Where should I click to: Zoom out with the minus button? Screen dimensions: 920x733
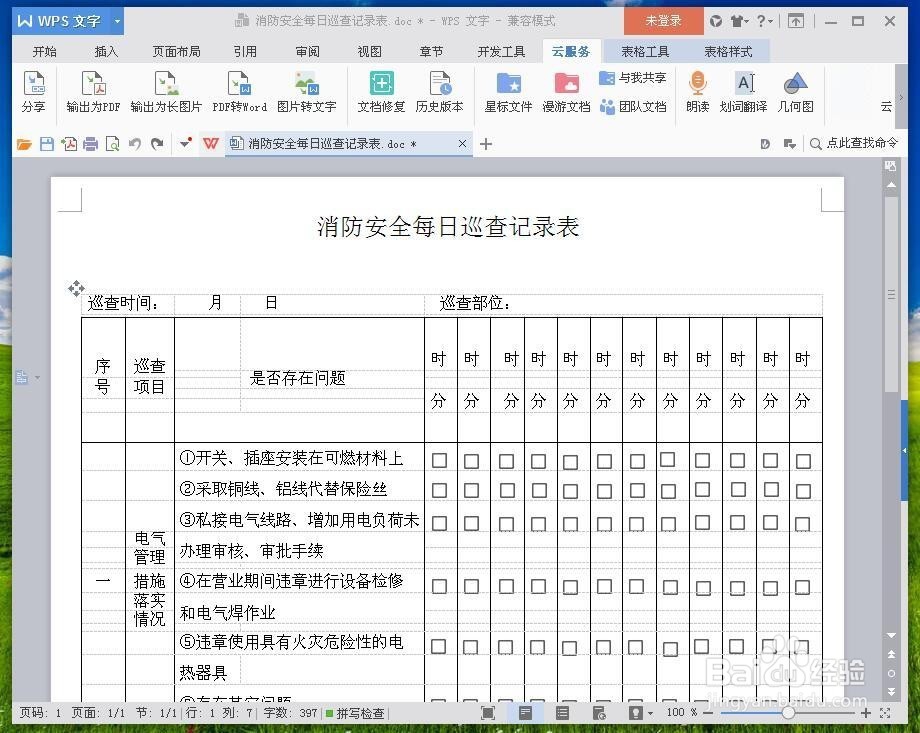(708, 713)
